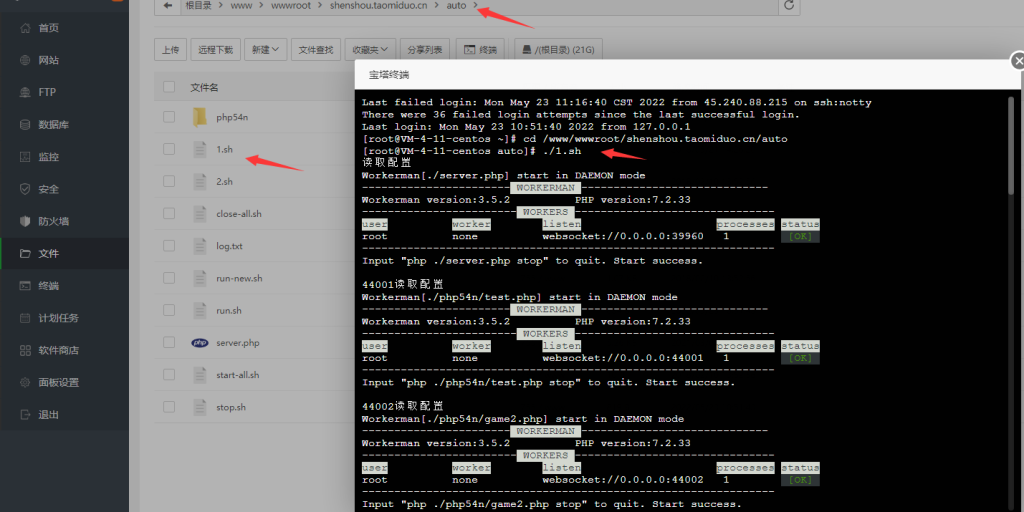
Task: Expand the 收藏夹 favorites dropdown
Action: point(370,49)
